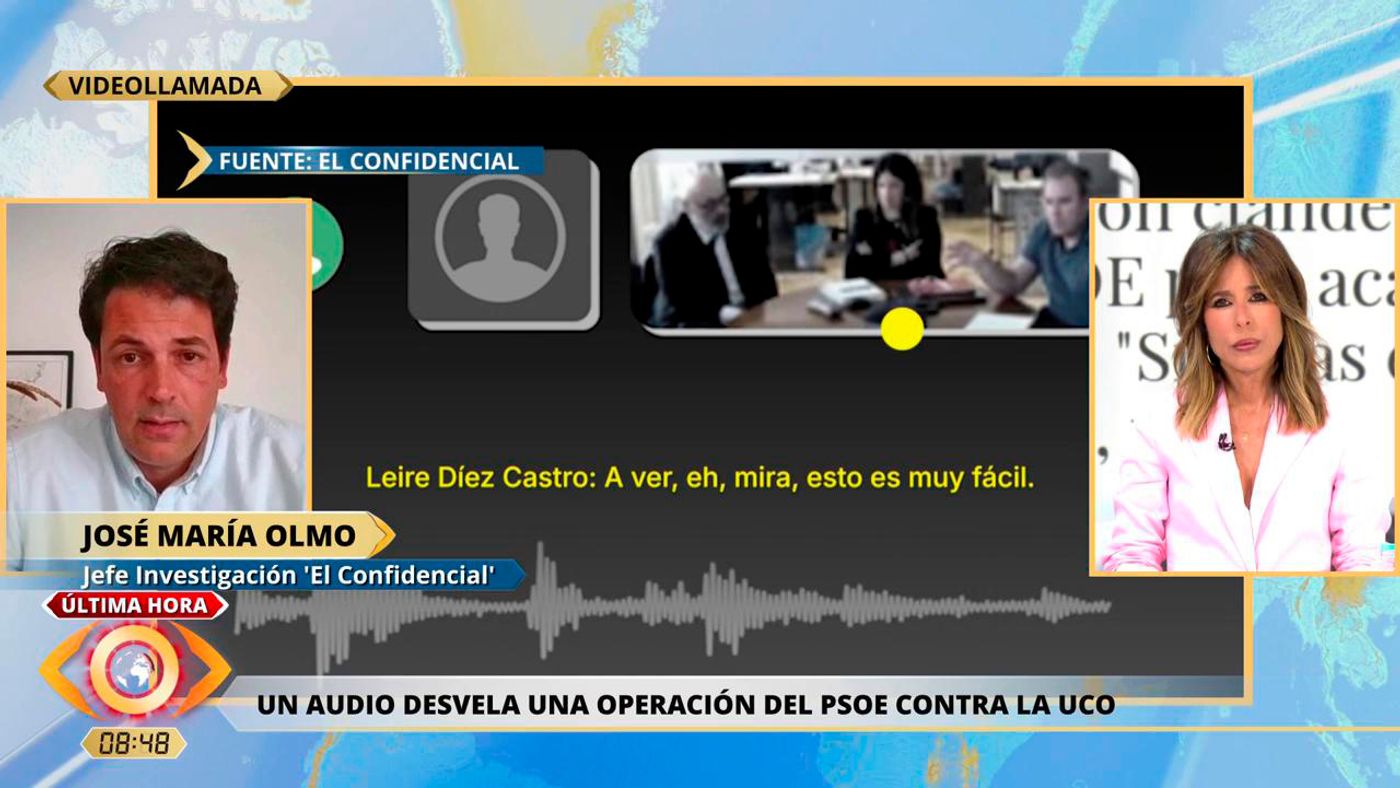
Task: Click the yellow dot cursor marker
Action: (902, 329)
